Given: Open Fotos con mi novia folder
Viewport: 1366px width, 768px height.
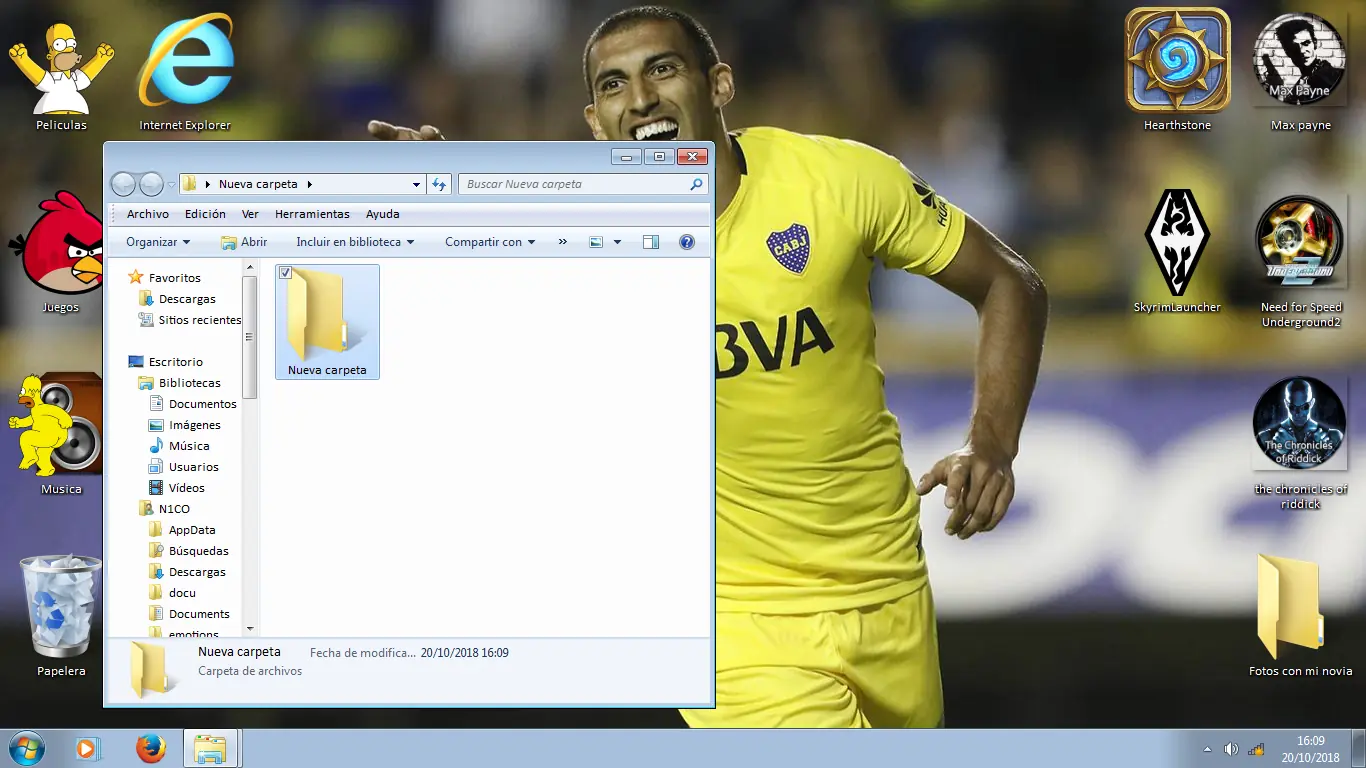Looking at the screenshot, I should click(1300, 615).
